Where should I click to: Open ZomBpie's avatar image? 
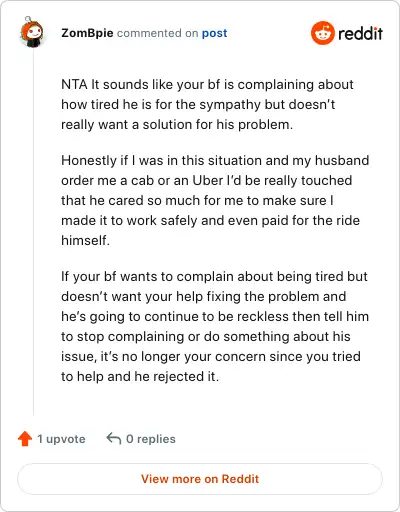[32, 32]
